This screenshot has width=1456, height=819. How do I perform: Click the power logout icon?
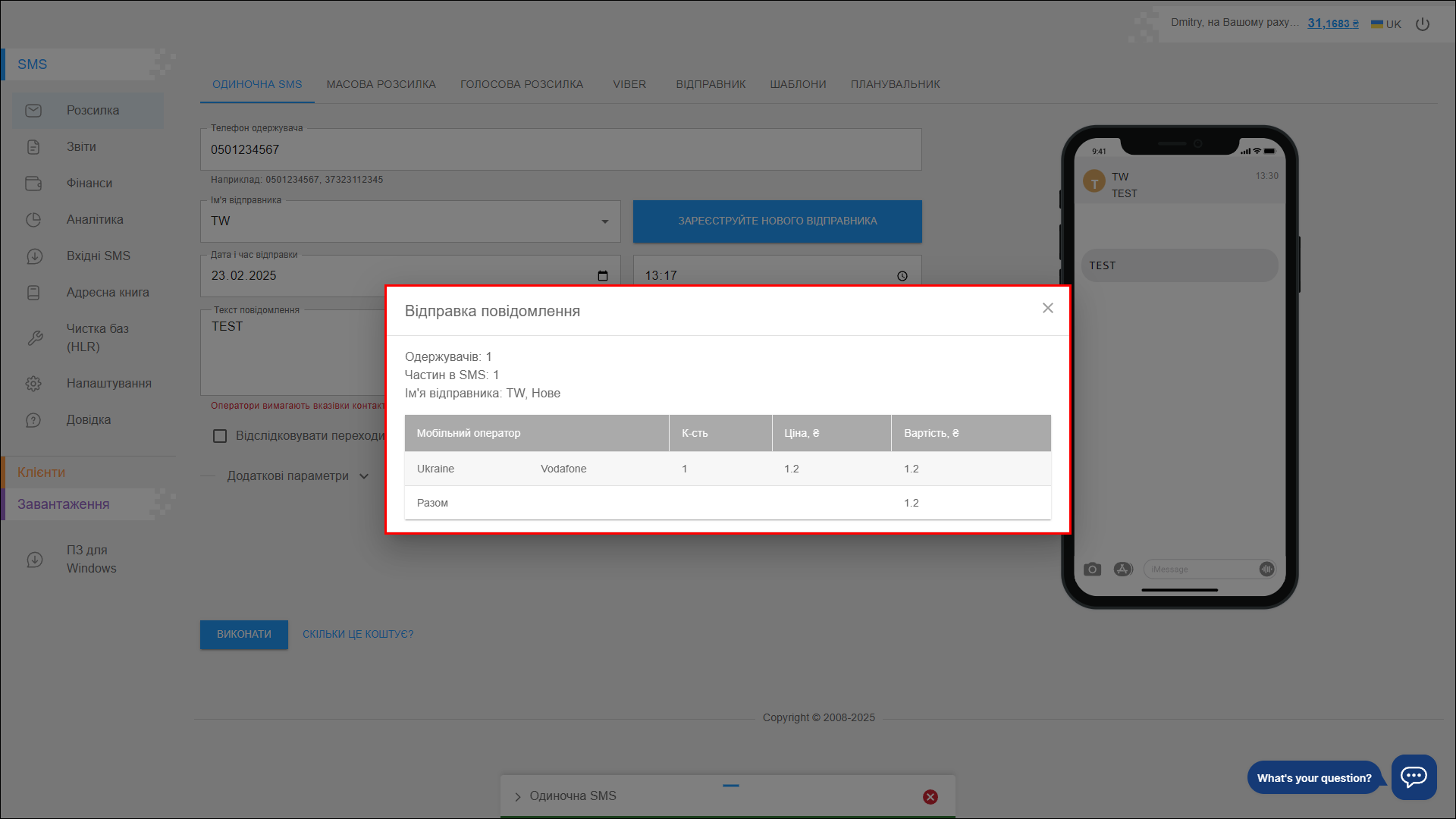(x=1423, y=24)
